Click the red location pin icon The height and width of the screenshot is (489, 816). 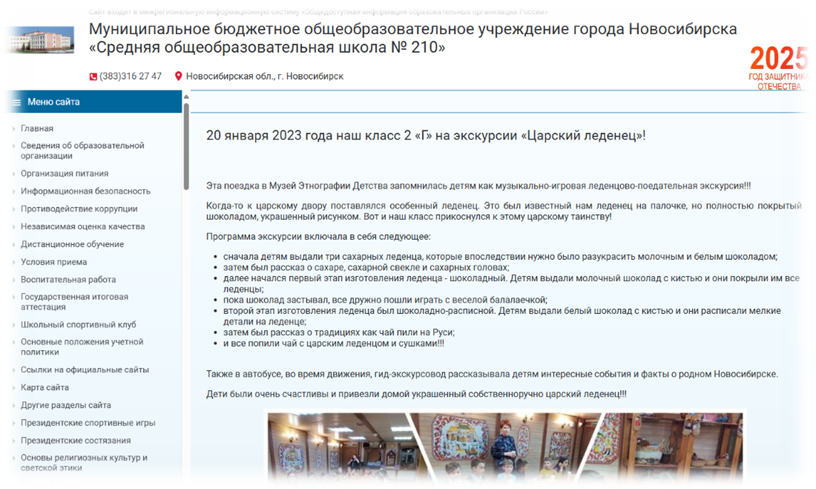[179, 76]
